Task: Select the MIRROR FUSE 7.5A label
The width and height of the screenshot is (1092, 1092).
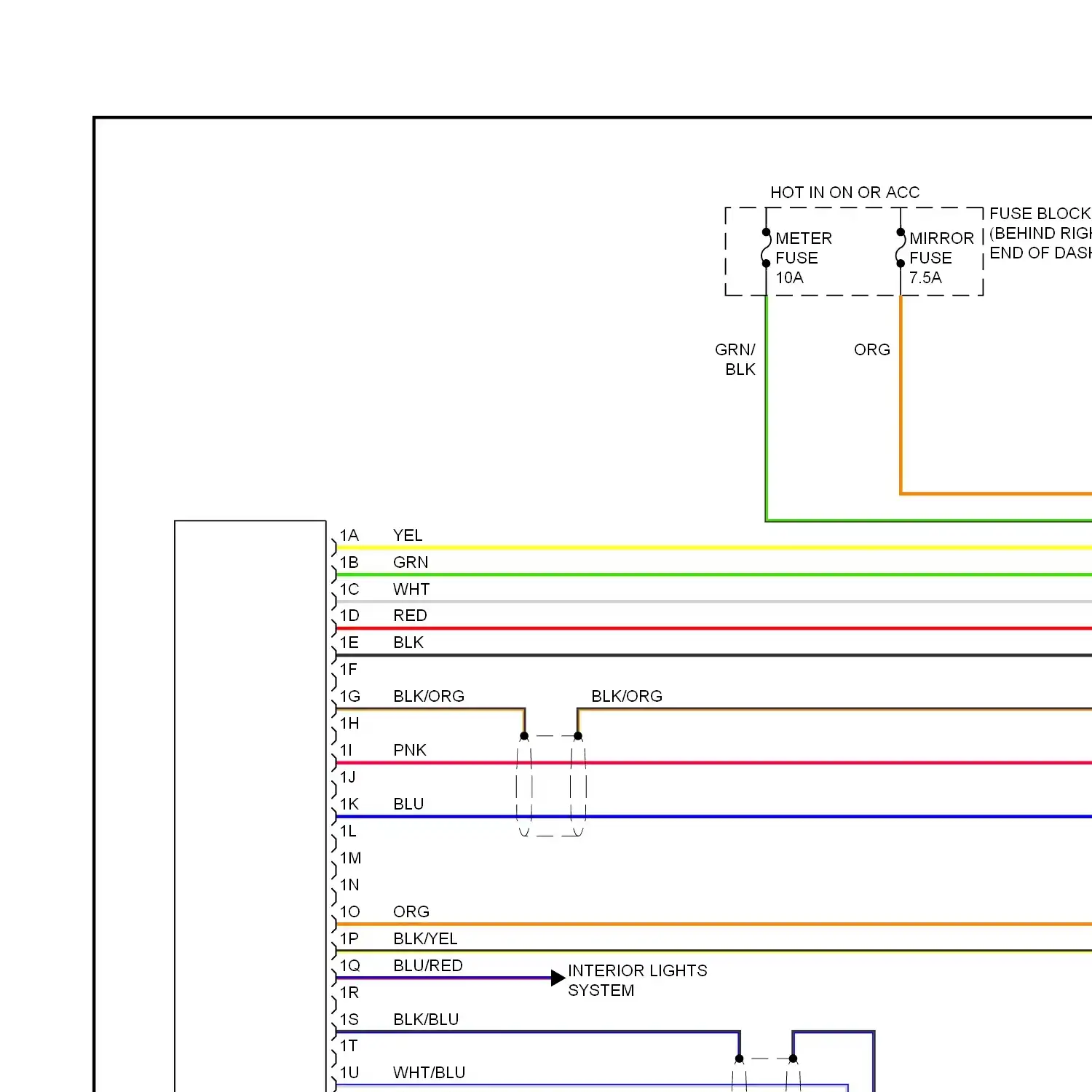Action: 941,258
